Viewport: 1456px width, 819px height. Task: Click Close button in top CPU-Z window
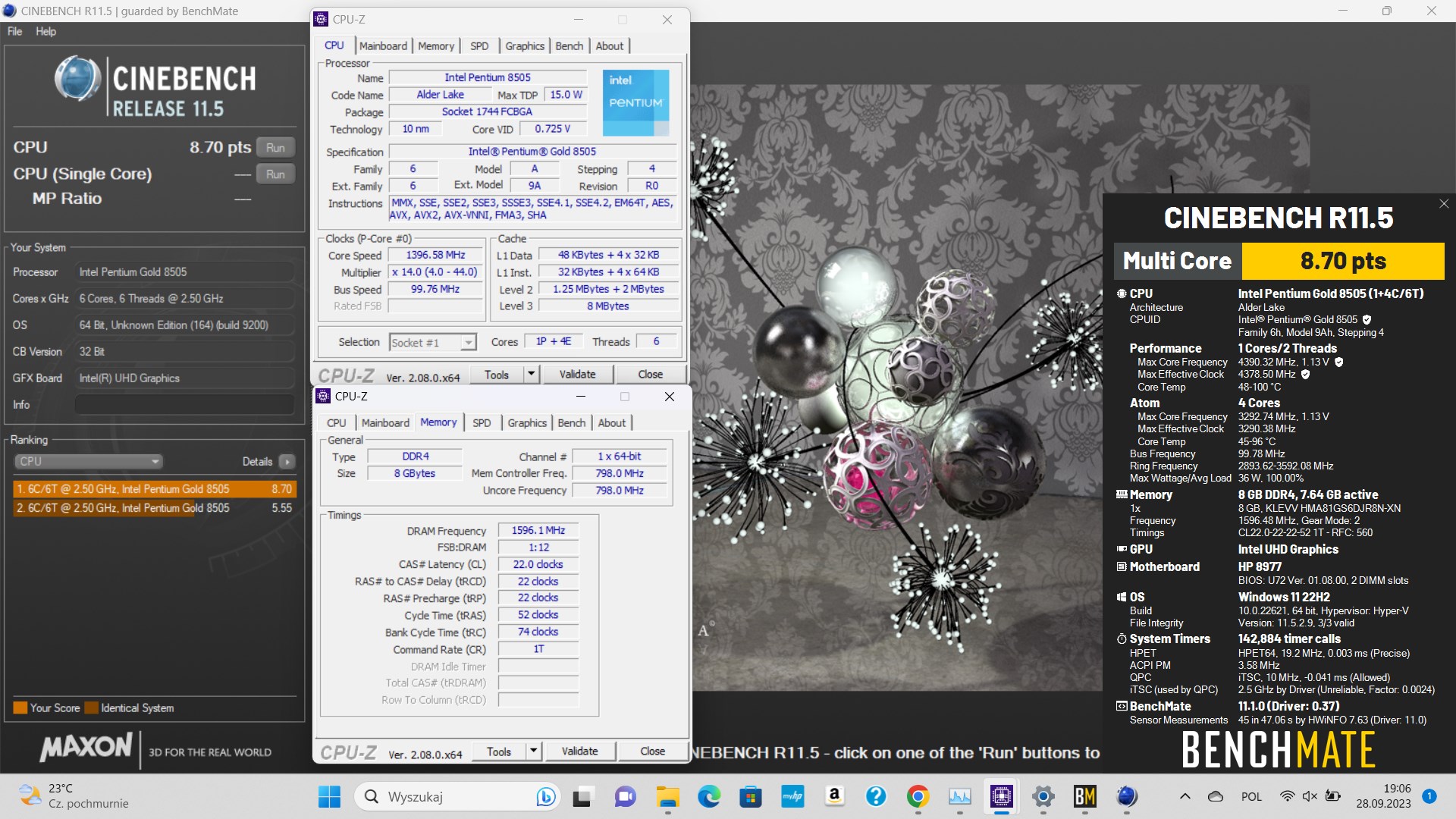click(x=651, y=375)
